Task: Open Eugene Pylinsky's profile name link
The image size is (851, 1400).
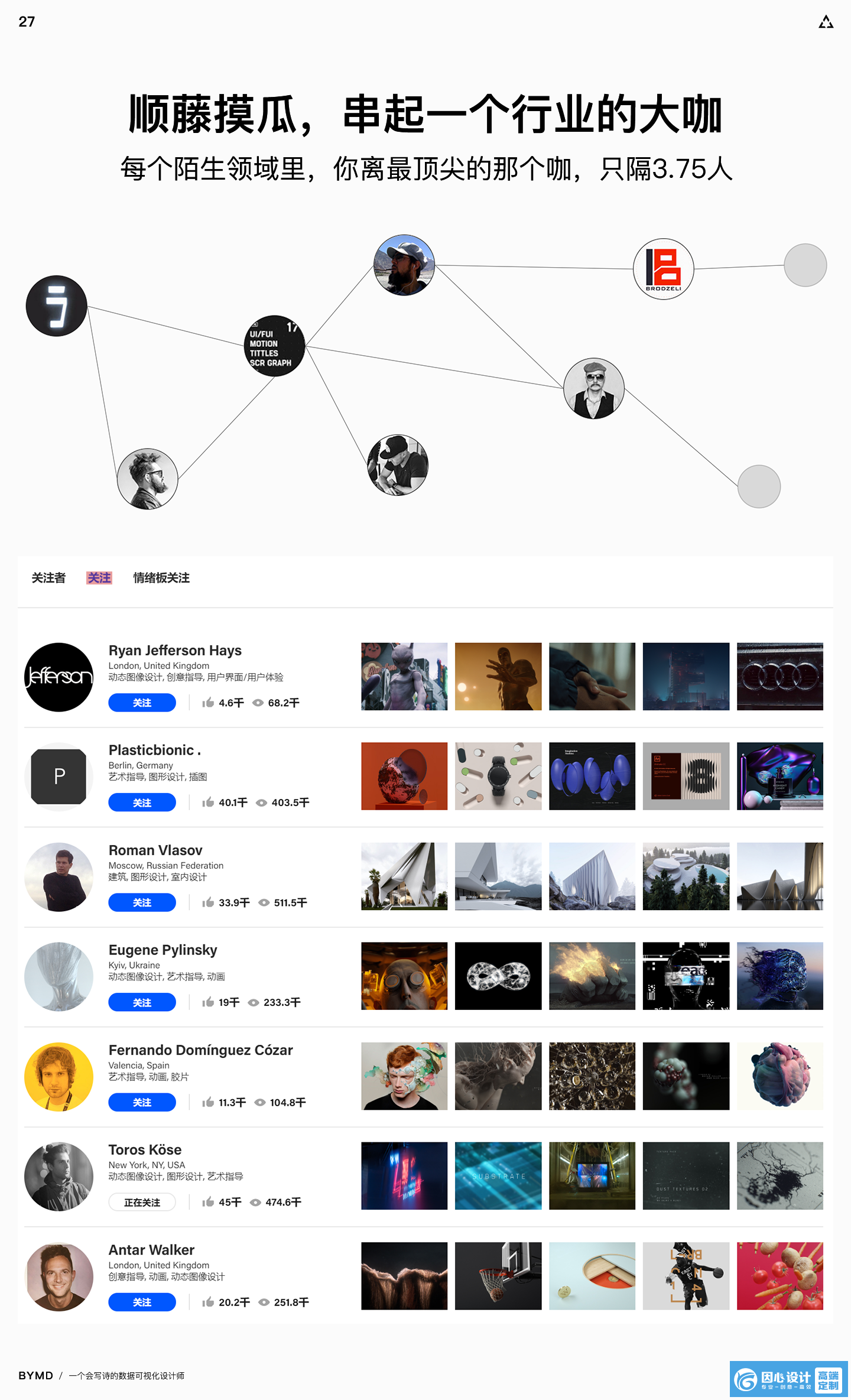Action: tap(163, 950)
